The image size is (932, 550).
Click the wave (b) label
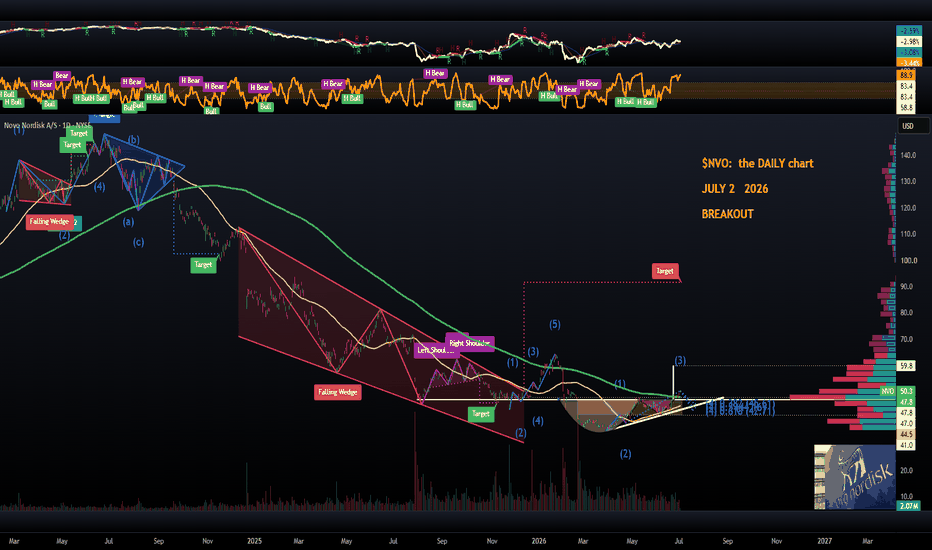coord(134,140)
